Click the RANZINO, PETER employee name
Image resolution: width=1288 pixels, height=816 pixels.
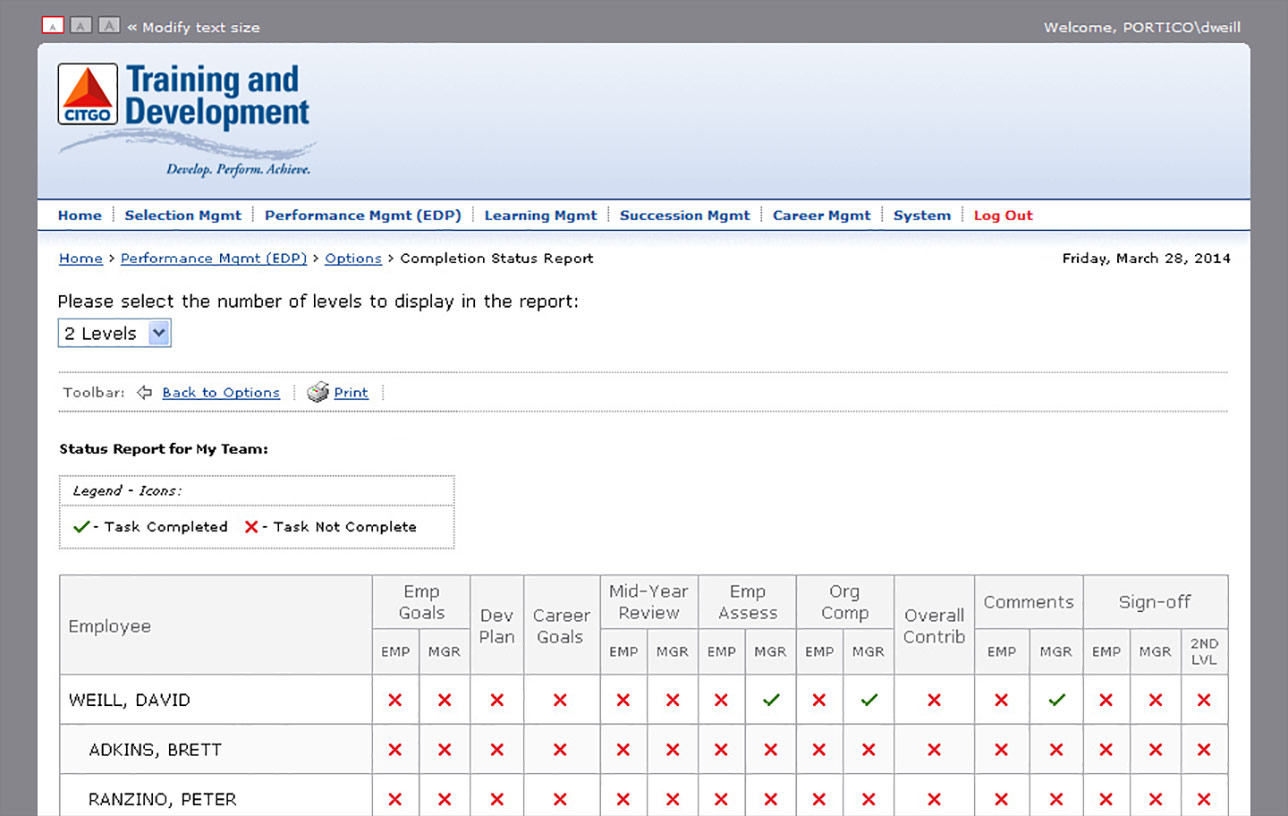pyautogui.click(x=162, y=799)
